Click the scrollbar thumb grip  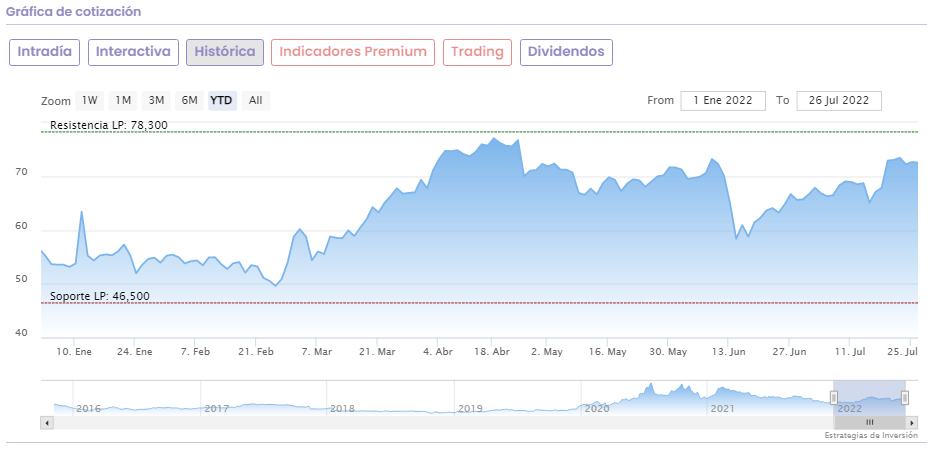869,423
